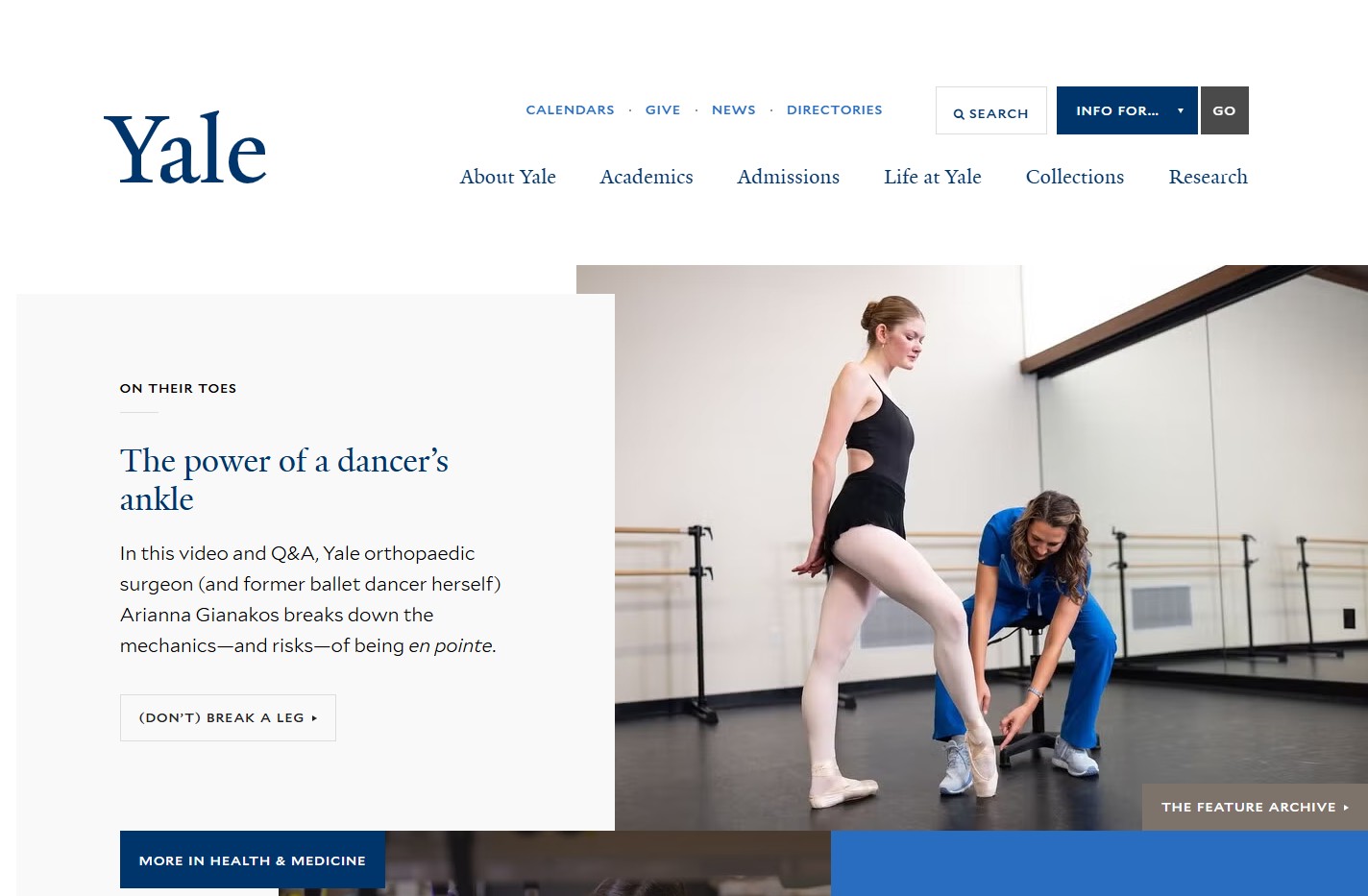
Task: Open the Info For dropdown
Action: pos(1127,110)
